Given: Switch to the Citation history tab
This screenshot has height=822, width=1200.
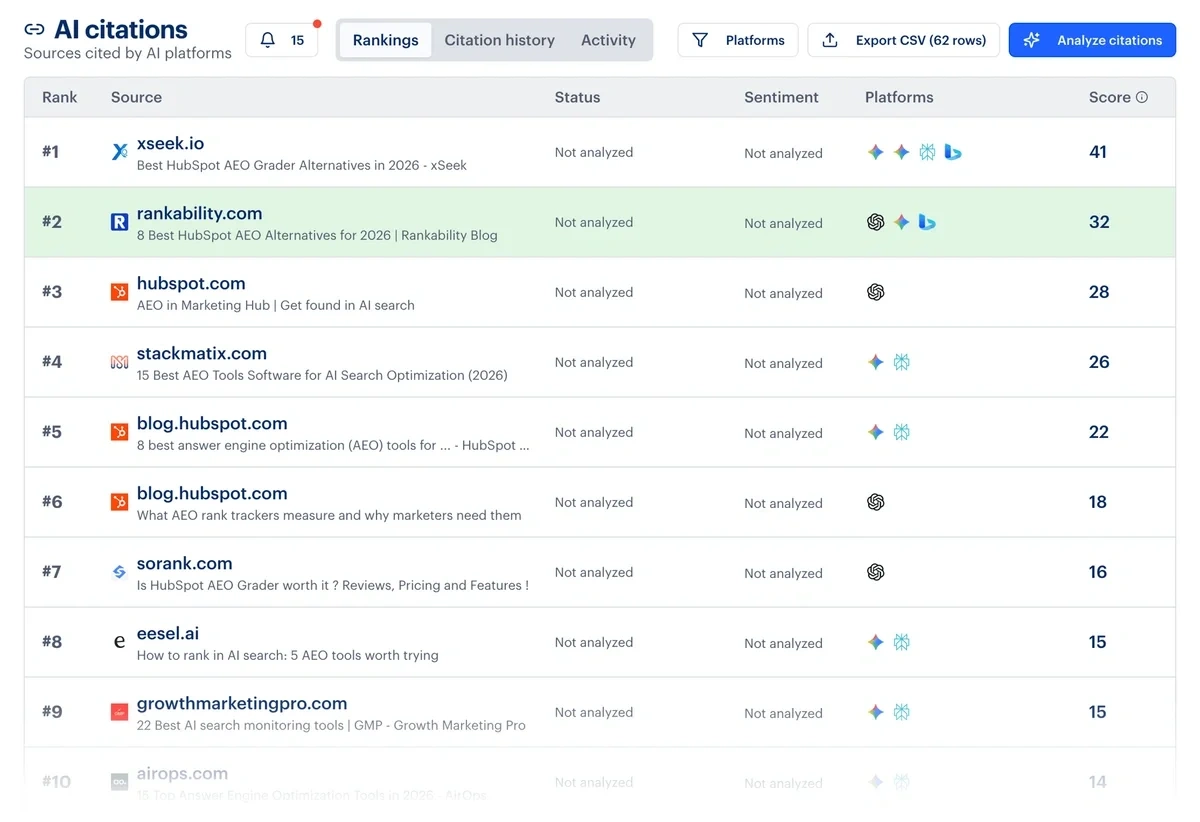Looking at the screenshot, I should 500,40.
